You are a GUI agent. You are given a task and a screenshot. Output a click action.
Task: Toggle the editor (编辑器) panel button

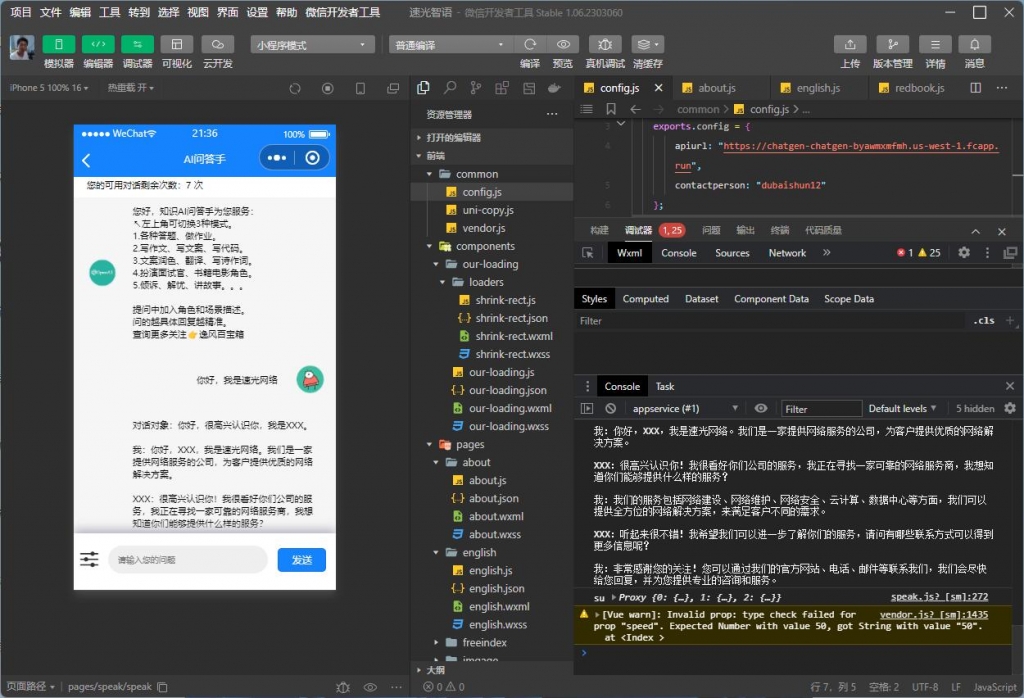[x=98, y=44]
